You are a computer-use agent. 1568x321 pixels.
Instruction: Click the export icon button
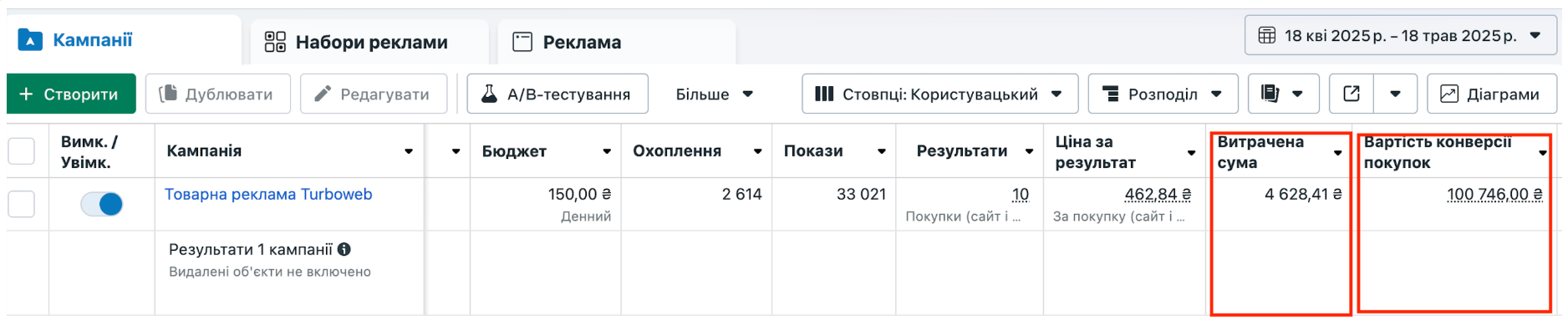coord(1352,94)
